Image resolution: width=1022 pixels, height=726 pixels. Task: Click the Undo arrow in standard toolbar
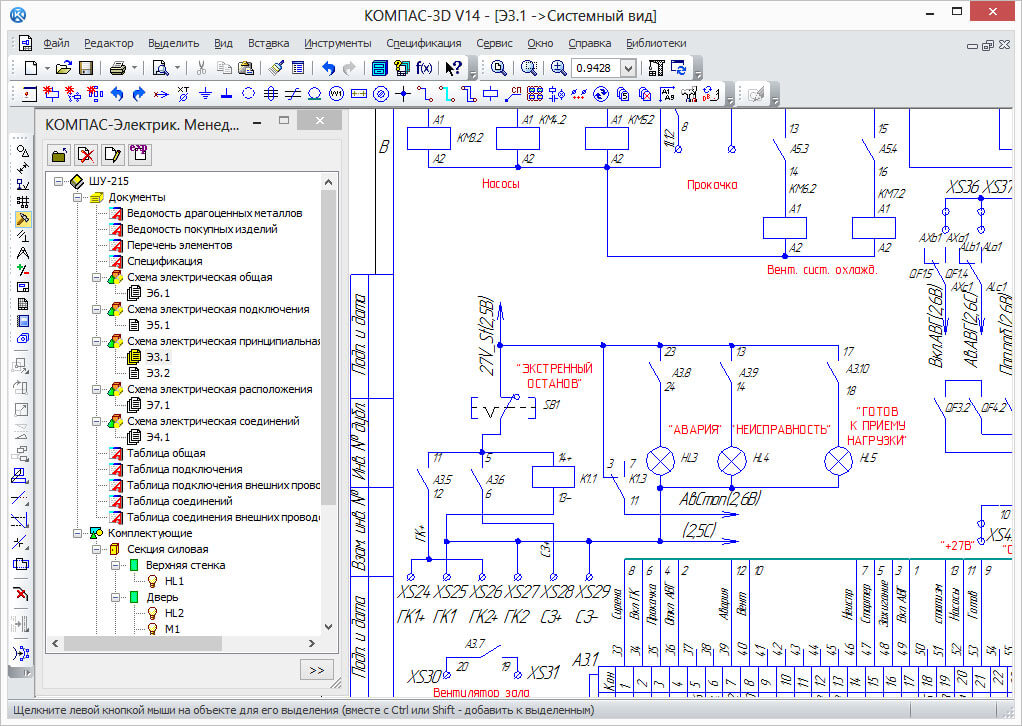click(x=328, y=68)
